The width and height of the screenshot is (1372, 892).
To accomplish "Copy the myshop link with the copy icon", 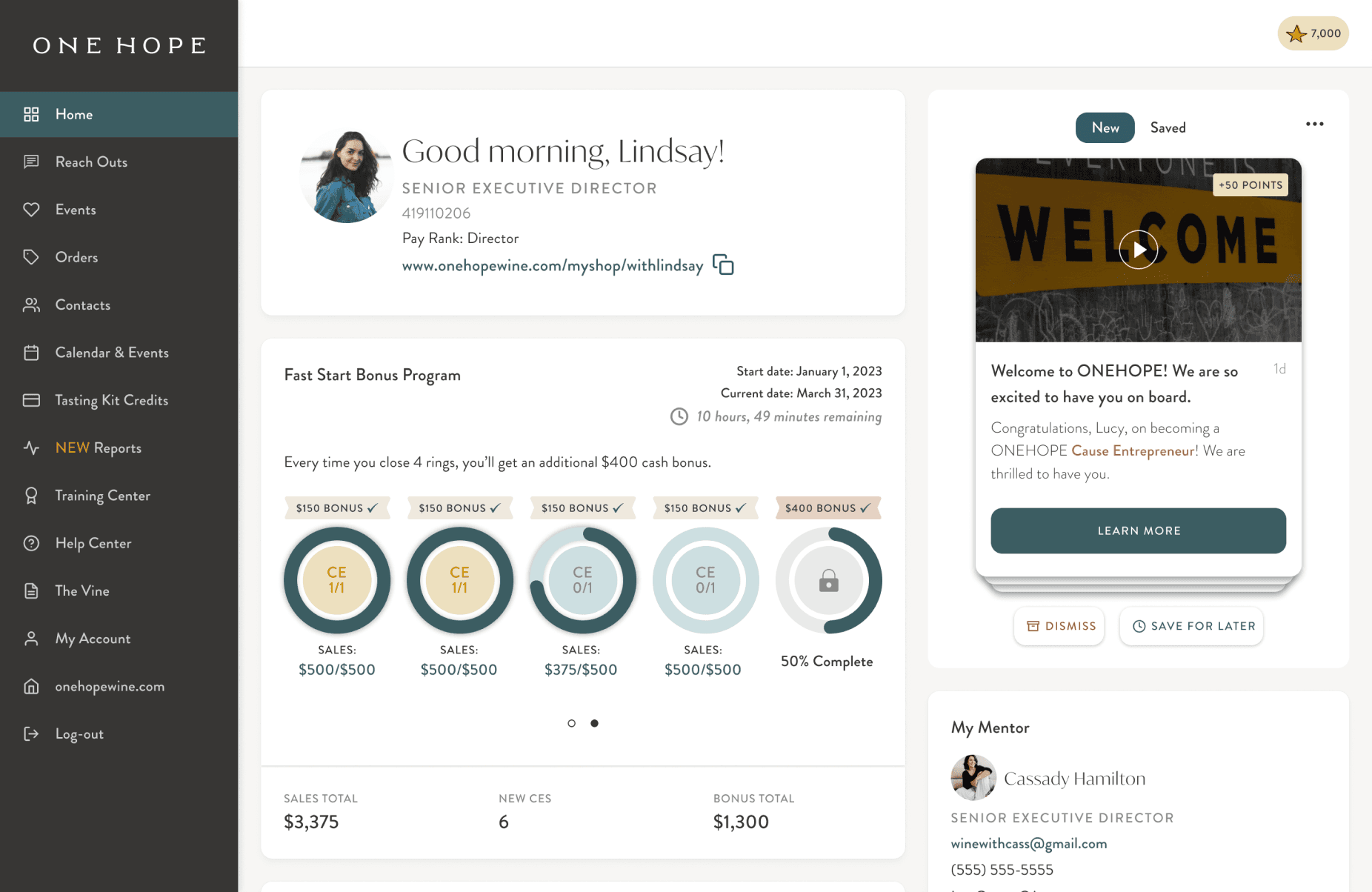I will (723, 264).
